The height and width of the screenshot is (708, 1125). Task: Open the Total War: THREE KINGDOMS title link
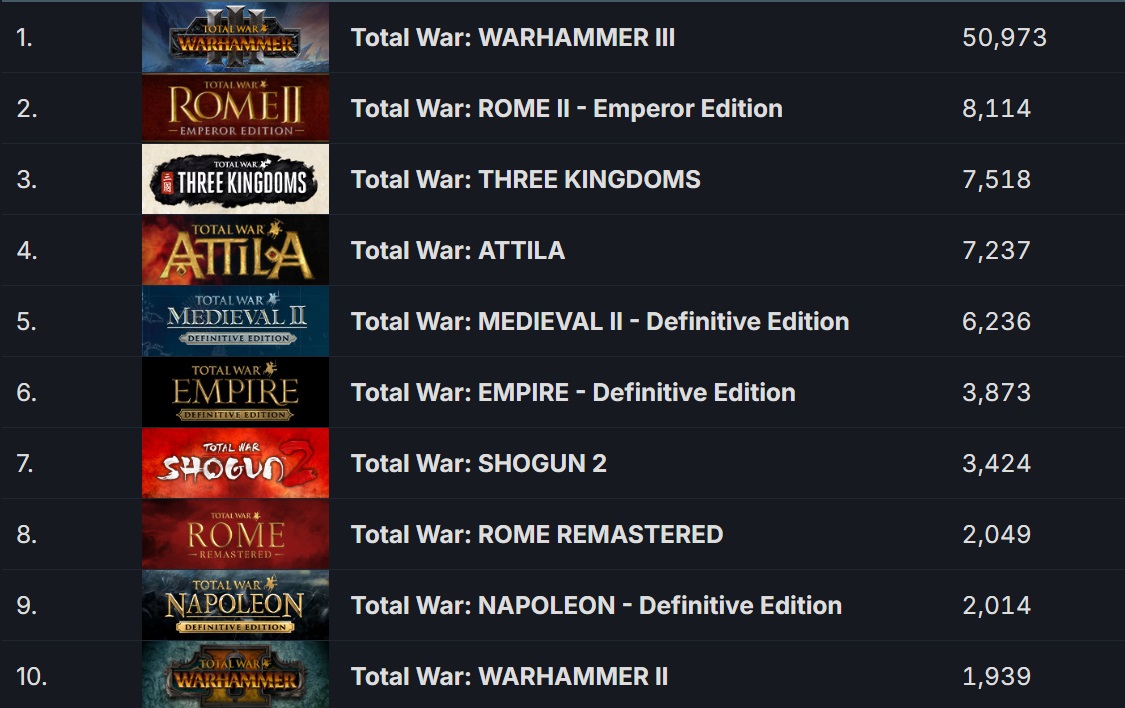525,180
